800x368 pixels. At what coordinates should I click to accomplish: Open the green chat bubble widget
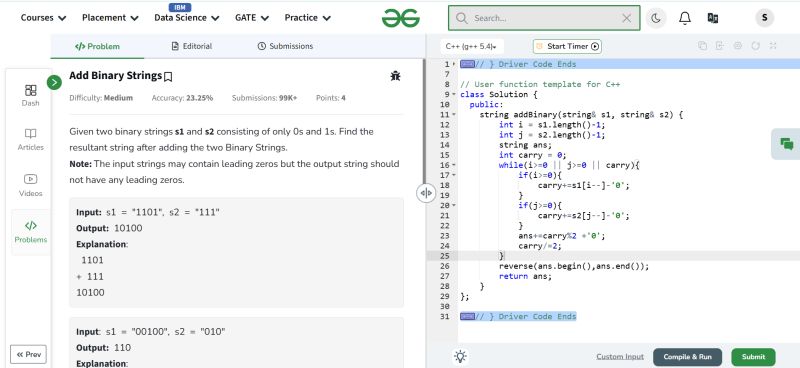pos(786,144)
